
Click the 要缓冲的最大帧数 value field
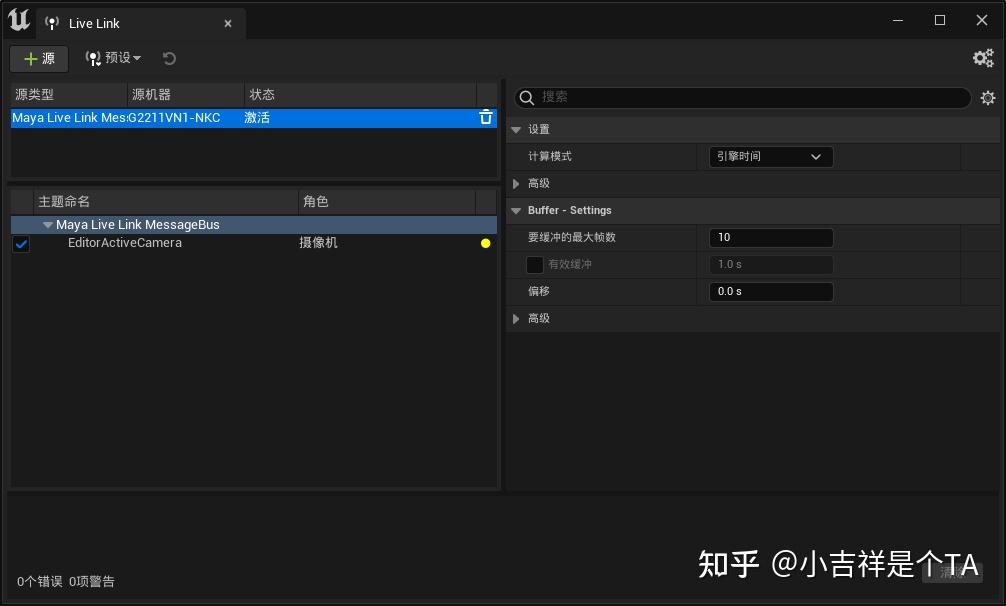(x=770, y=238)
